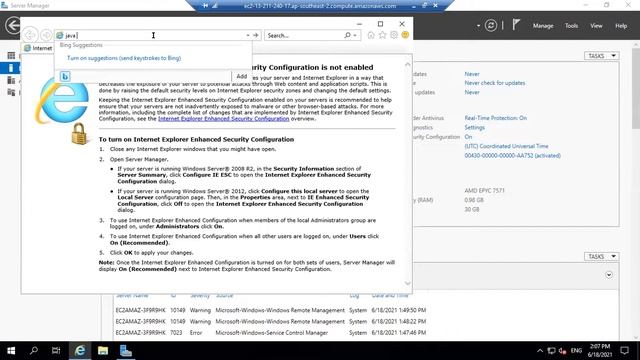
Task: Click Server Manager's back arrow button
Action: [x=13, y=25]
